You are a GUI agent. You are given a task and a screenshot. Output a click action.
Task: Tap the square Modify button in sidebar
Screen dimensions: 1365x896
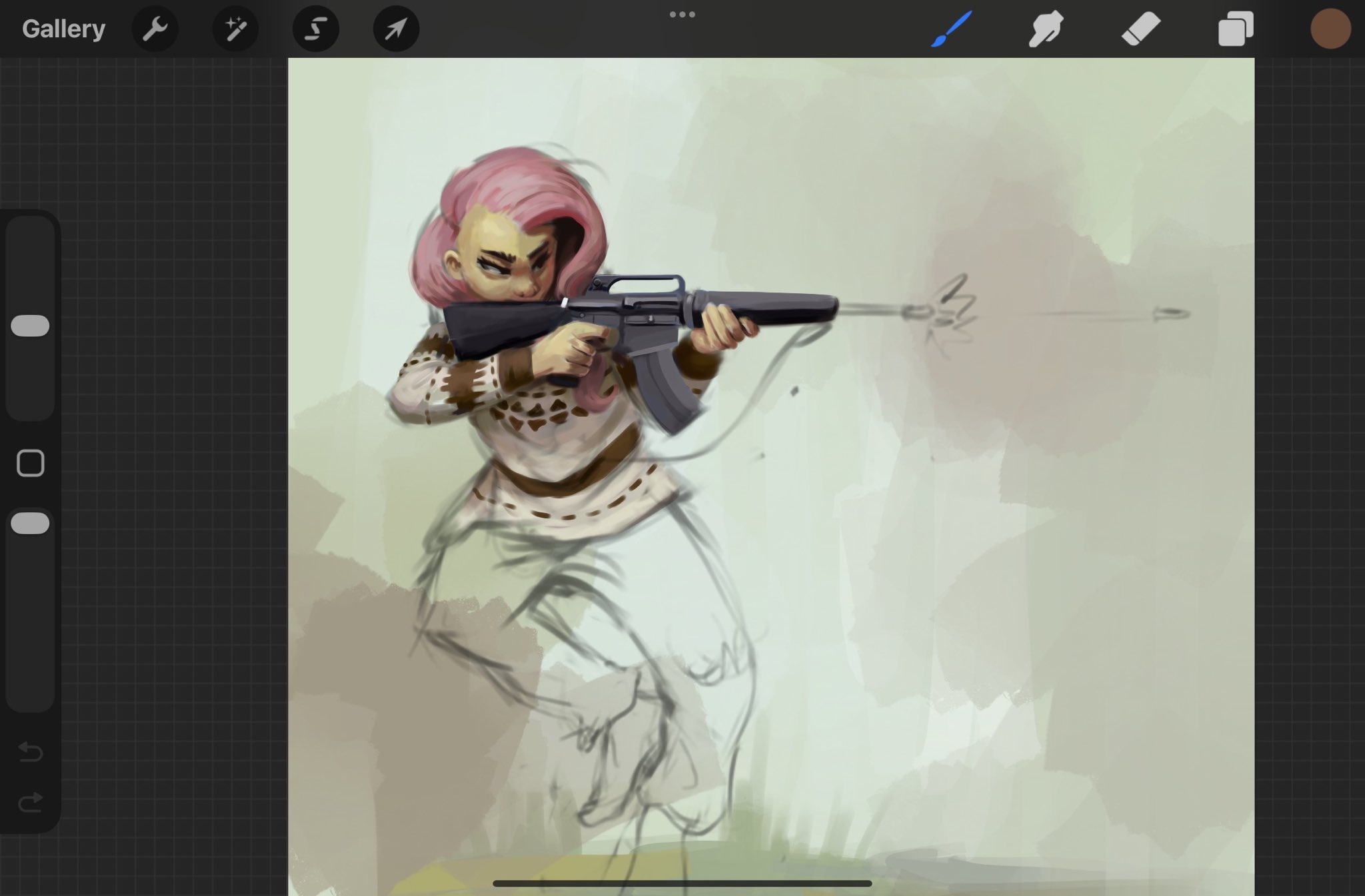(x=30, y=463)
